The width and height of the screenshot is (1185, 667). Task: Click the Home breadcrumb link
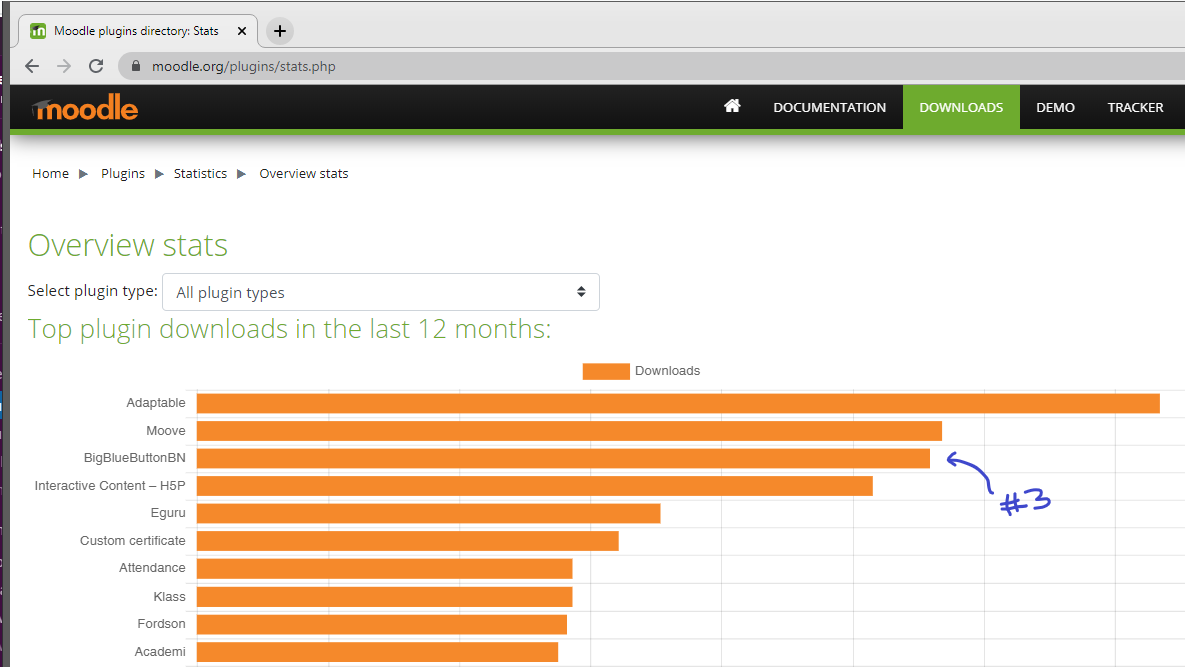(51, 174)
